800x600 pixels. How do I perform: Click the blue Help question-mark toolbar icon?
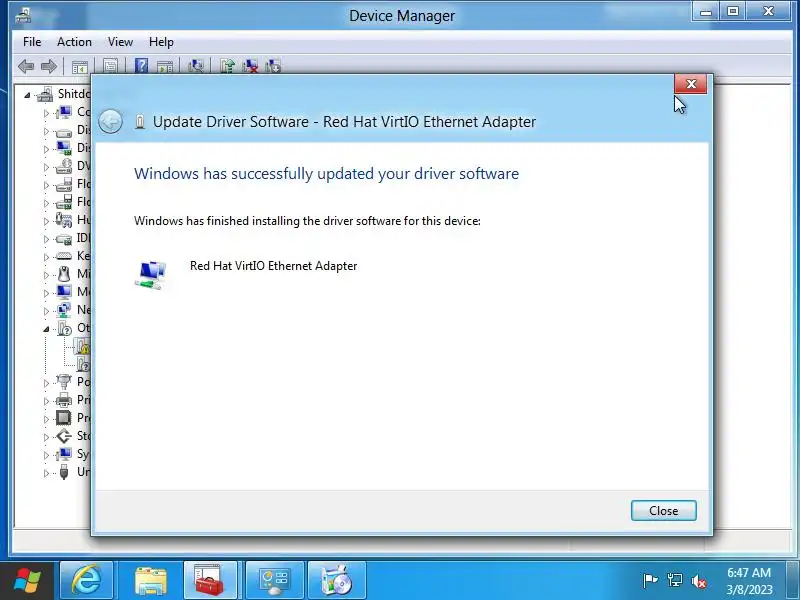(x=141, y=66)
